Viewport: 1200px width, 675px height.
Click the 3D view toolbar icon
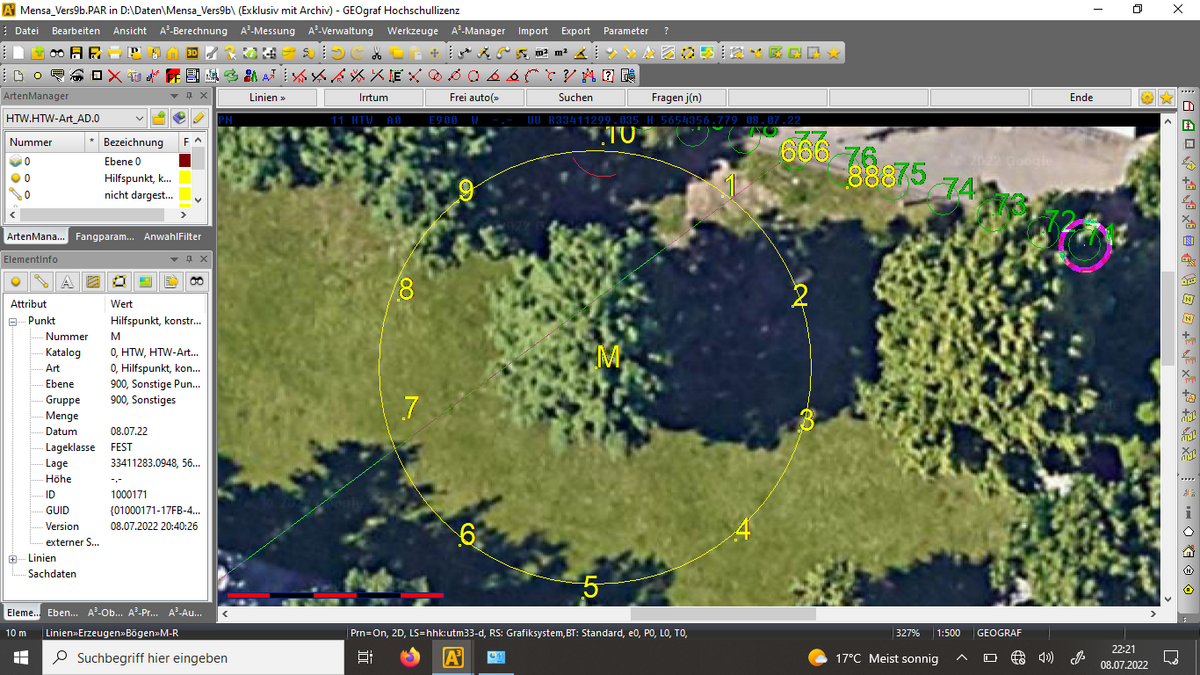[x=192, y=53]
